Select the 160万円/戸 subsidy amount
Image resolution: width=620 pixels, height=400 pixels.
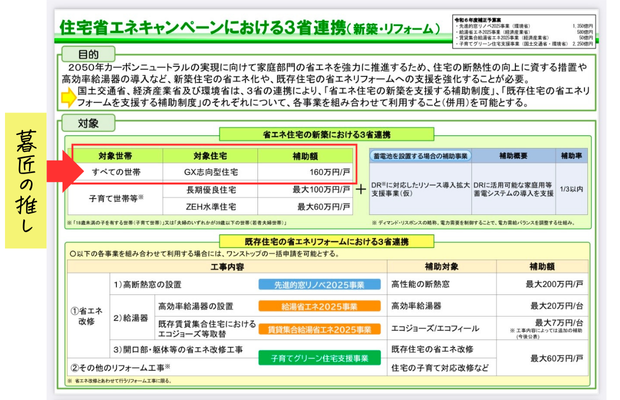click(x=320, y=171)
